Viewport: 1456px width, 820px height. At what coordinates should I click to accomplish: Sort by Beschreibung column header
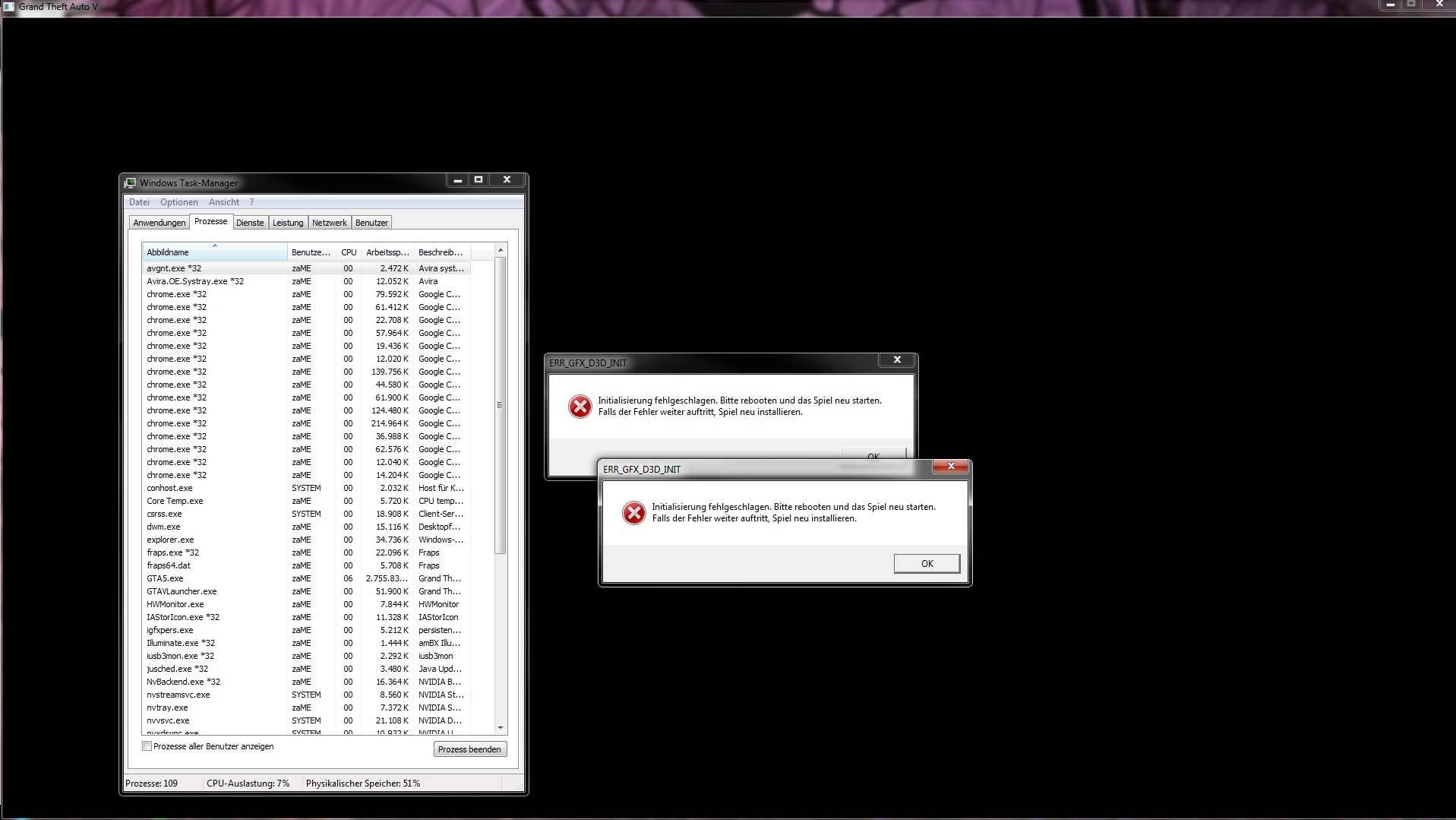441,252
